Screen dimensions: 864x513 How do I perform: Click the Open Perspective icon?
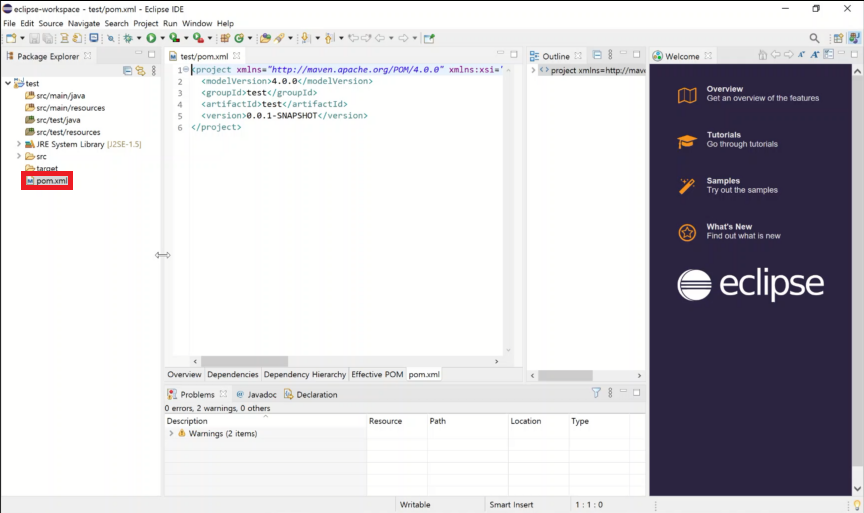click(838, 38)
